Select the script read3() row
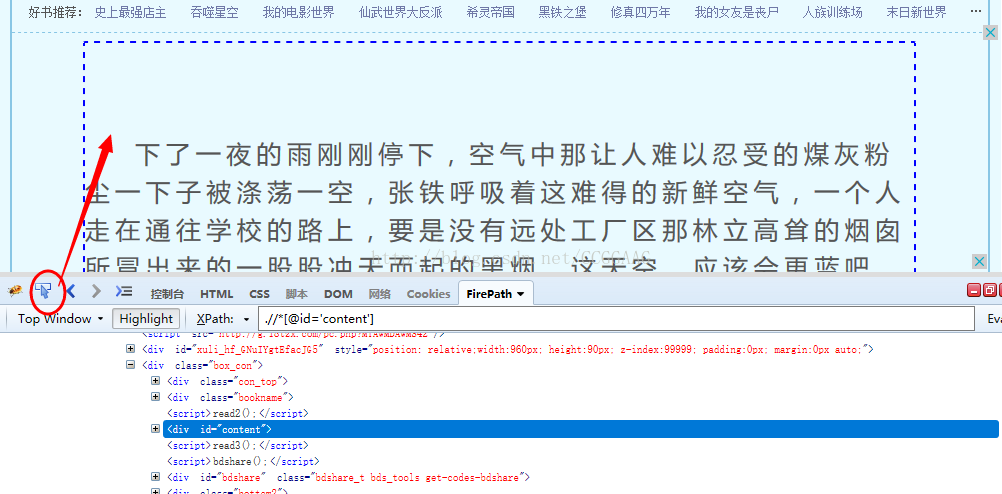1002x494 pixels. click(238, 445)
